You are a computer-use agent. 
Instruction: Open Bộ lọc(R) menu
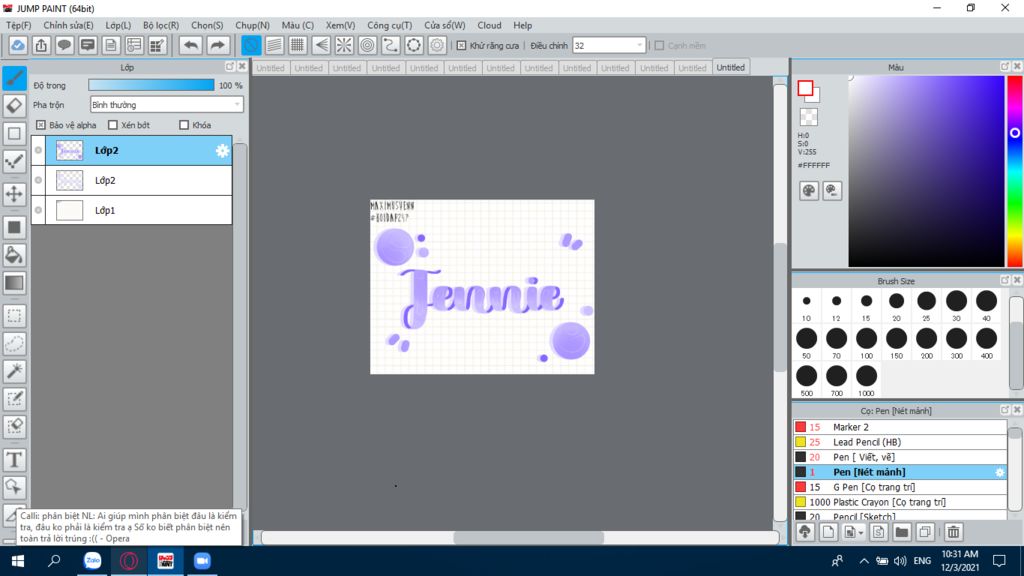161,25
